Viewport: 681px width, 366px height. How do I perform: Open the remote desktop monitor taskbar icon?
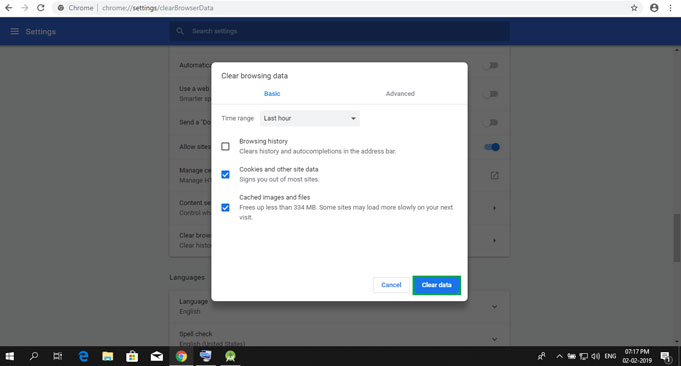click(205, 356)
